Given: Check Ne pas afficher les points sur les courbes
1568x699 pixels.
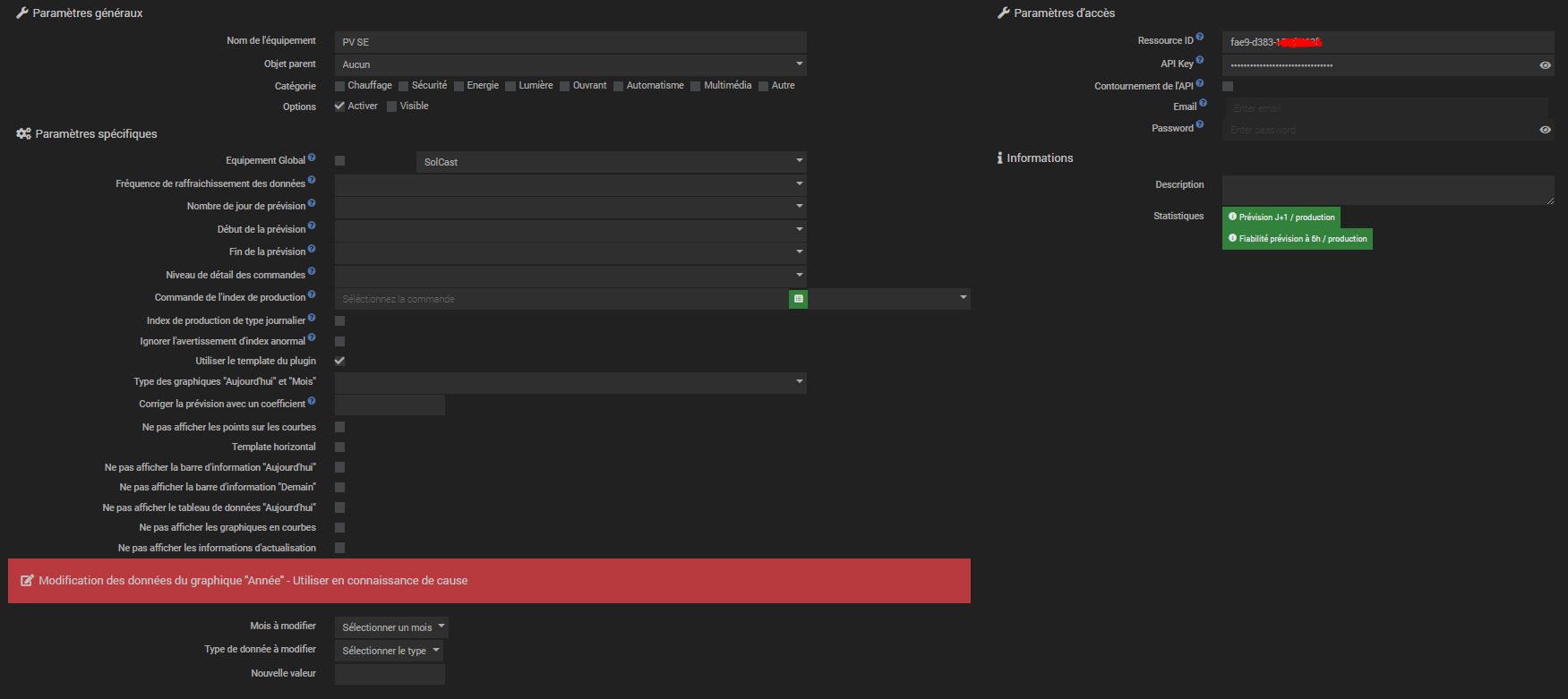Looking at the screenshot, I should 340,427.
